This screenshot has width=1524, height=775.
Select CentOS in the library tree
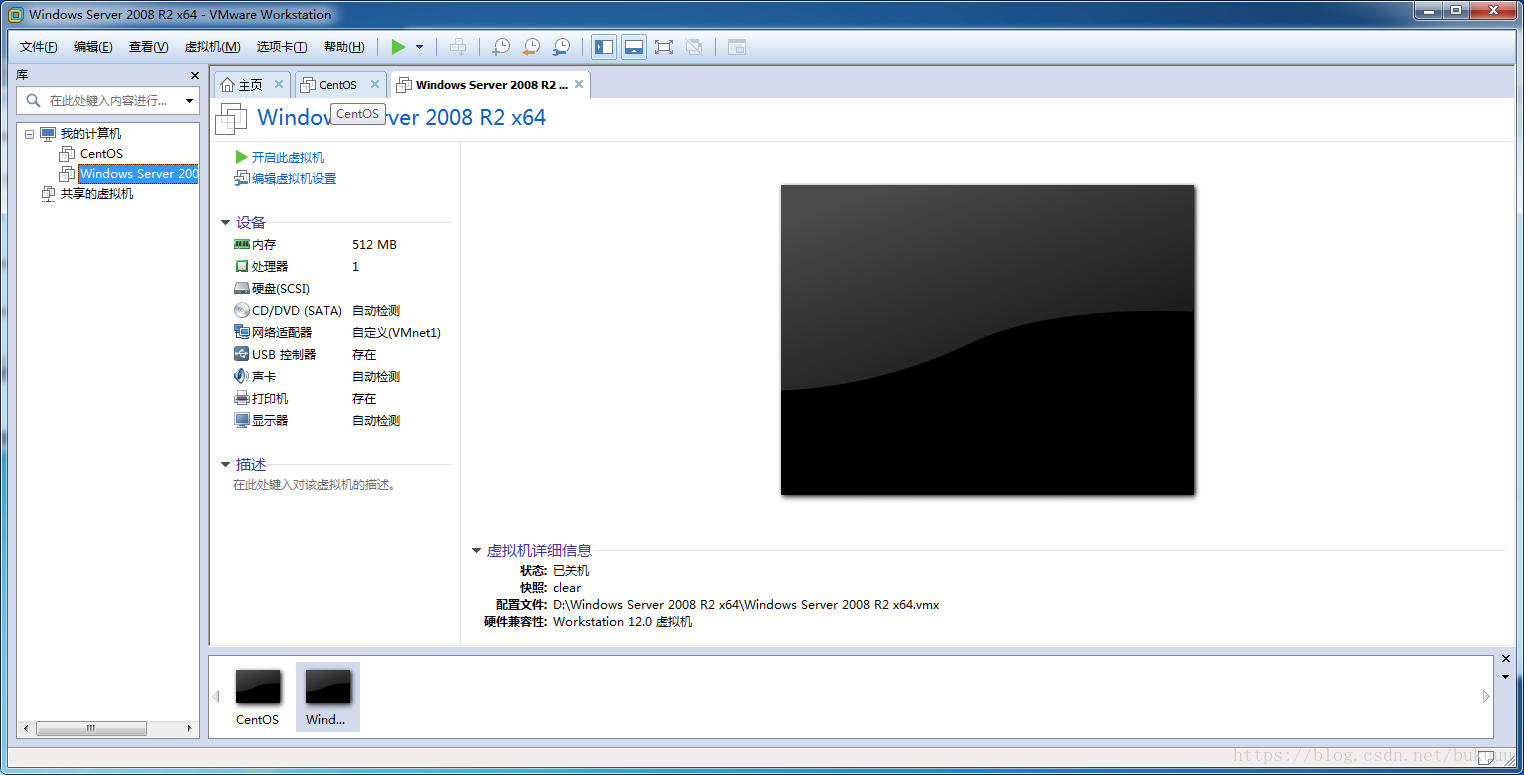[101, 153]
